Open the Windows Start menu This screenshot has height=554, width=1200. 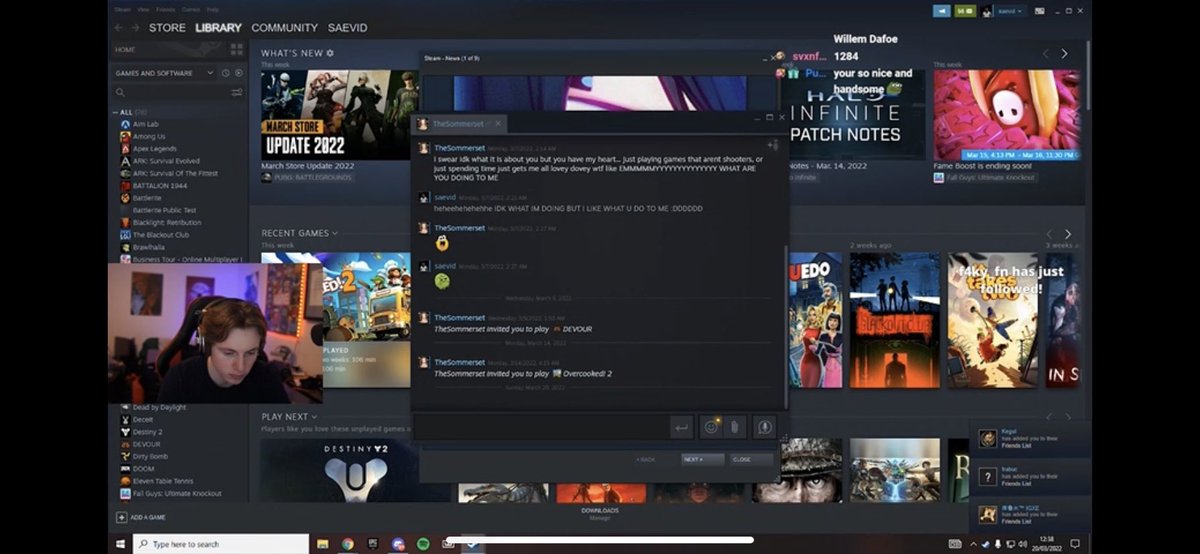click(x=120, y=543)
